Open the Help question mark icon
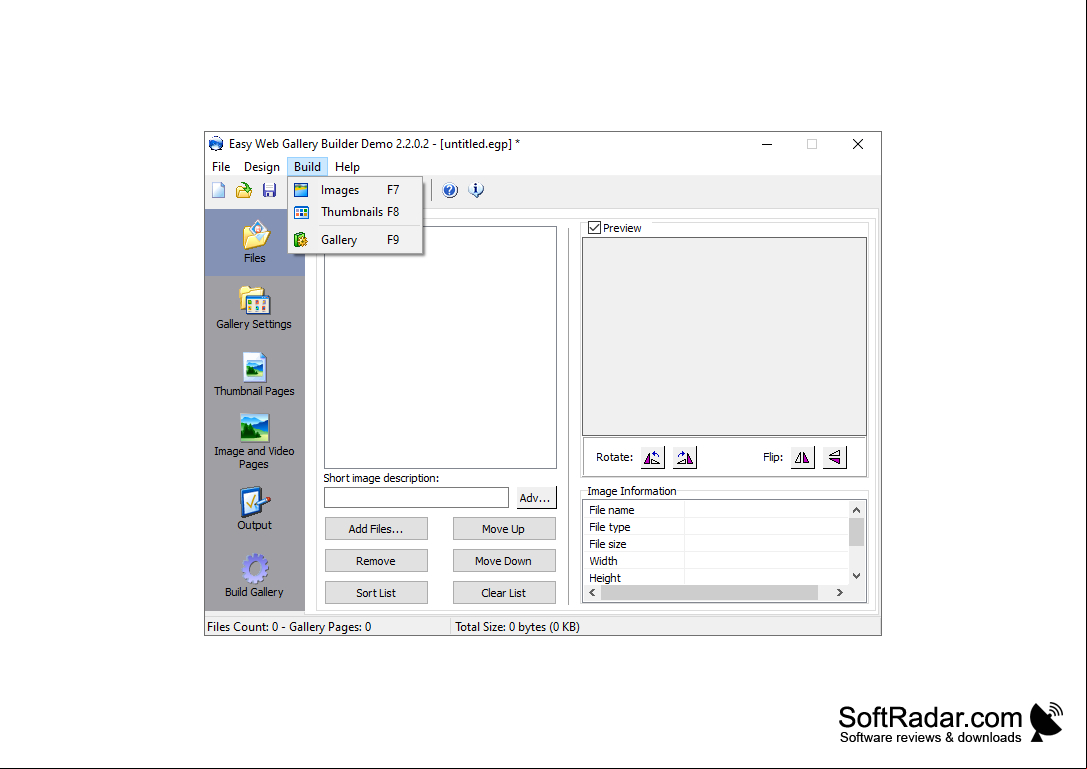The width and height of the screenshot is (1087, 769). (450, 190)
